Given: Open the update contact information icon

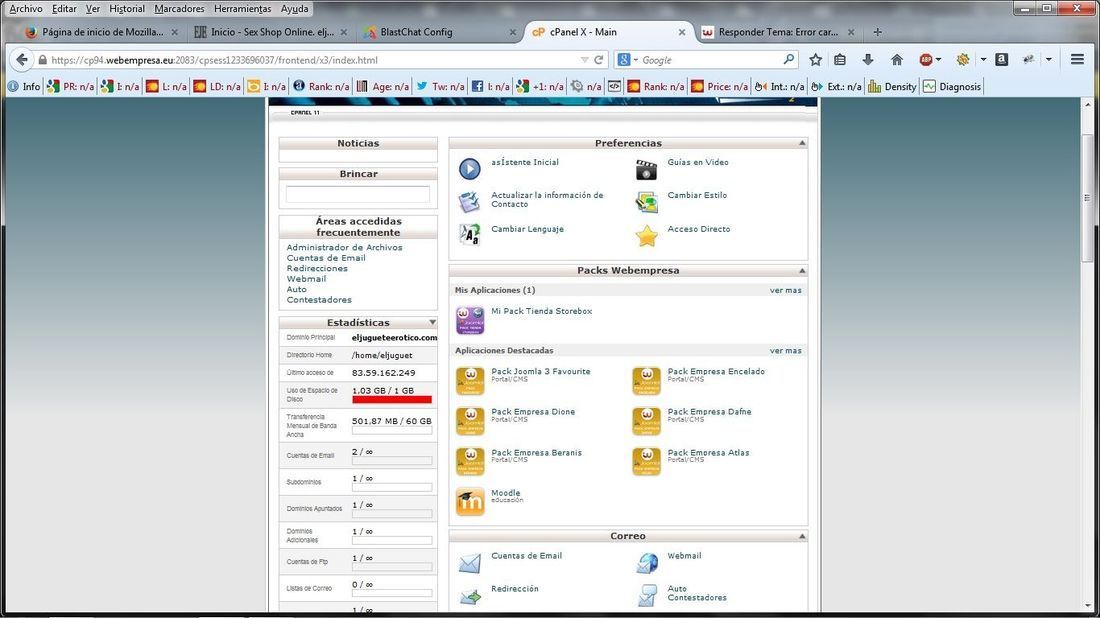Looking at the screenshot, I should [469, 202].
